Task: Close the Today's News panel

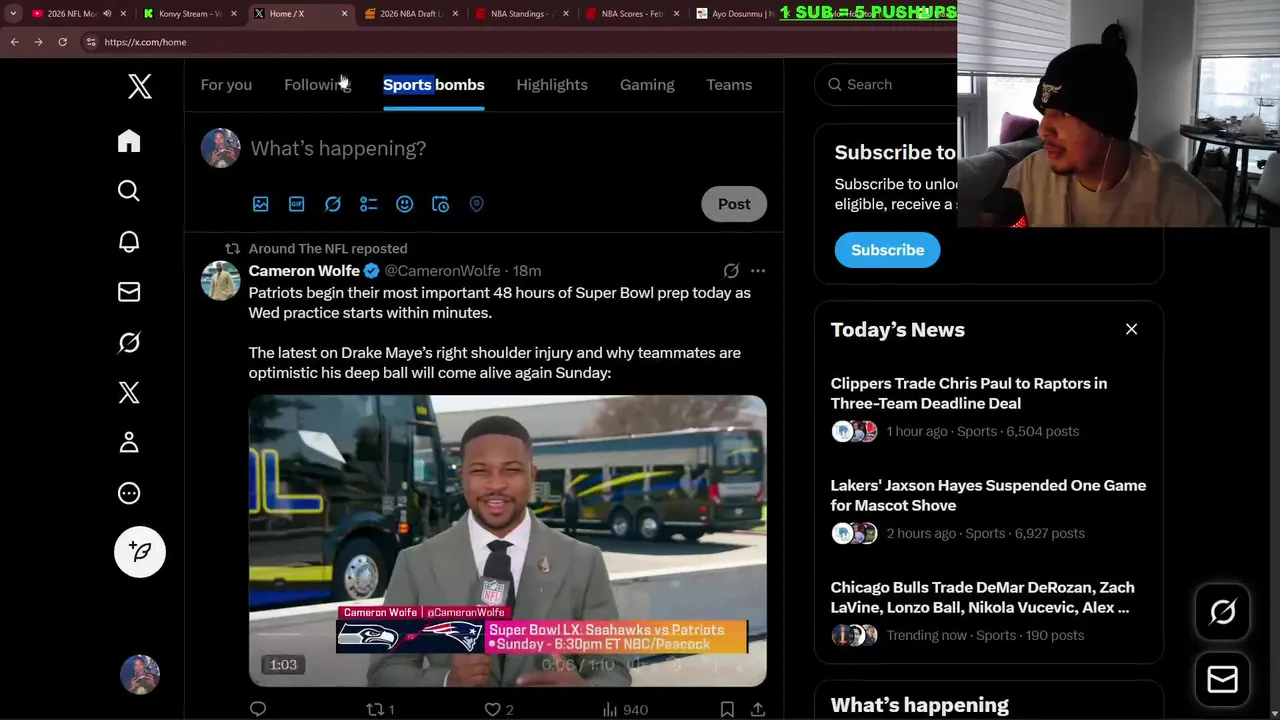Action: click(1131, 329)
